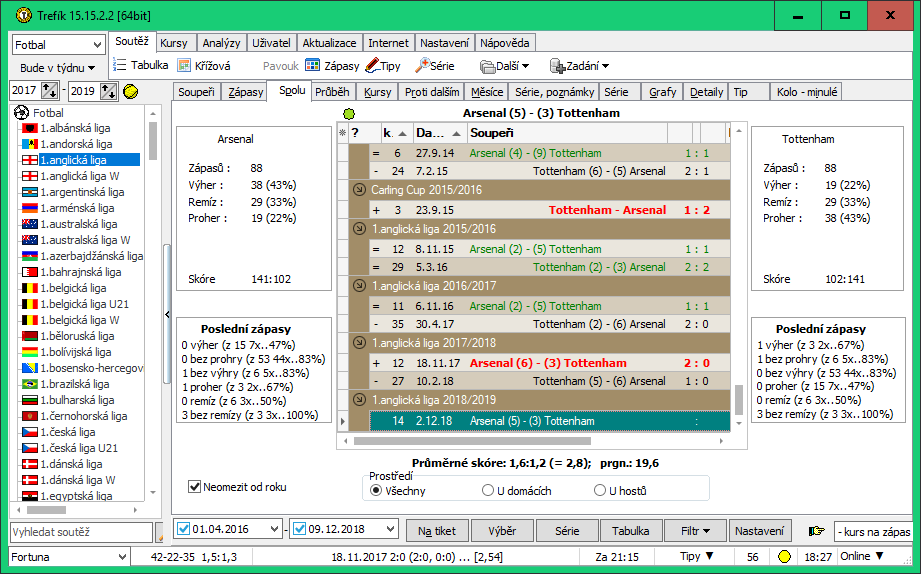Switch to the Měsíce tab
The image size is (921, 574).
coord(487,92)
